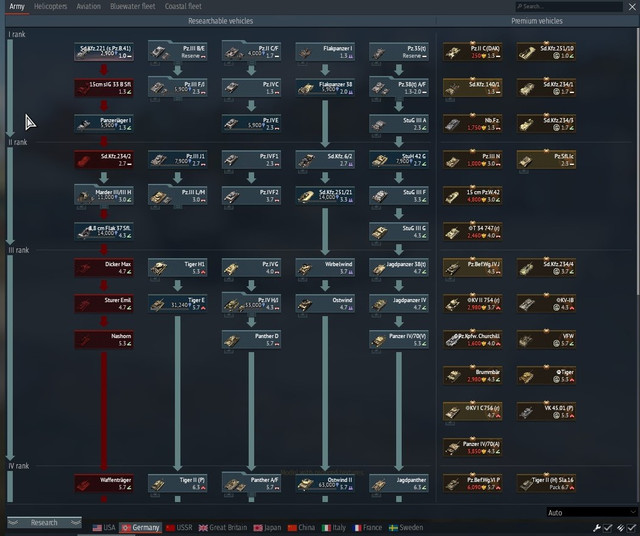The height and width of the screenshot is (536, 640).
Task: Select premium VK 45.01 (P) vehicle
Action: click(x=547, y=411)
